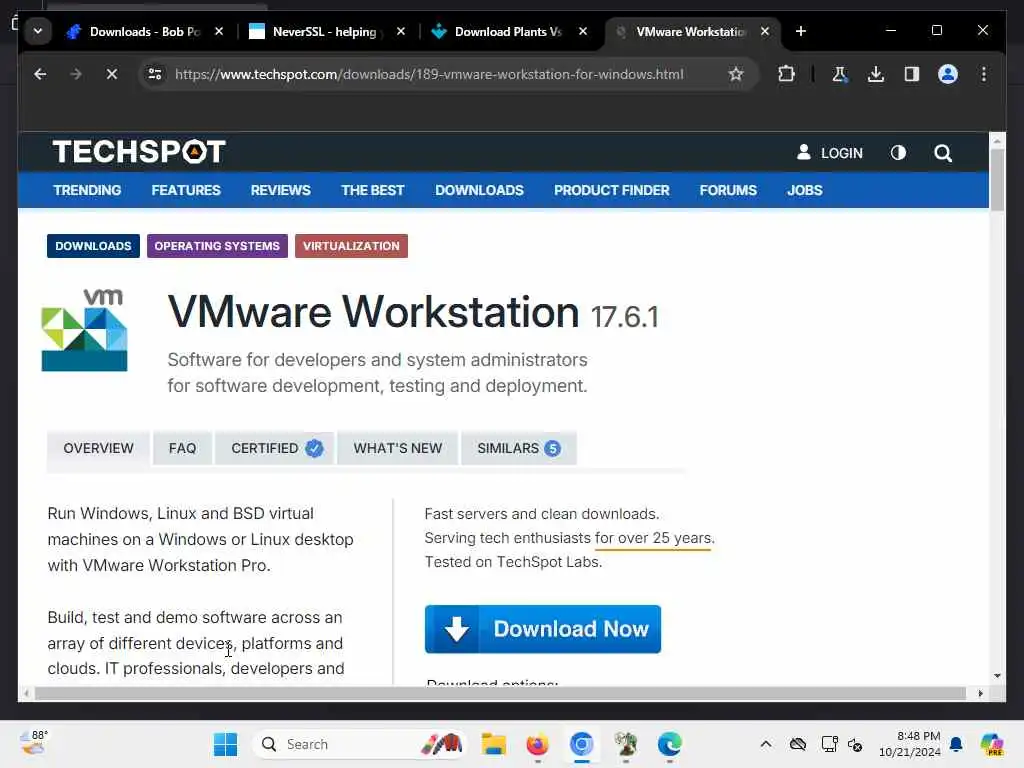Open File Explorer from the taskbar
Screen dimensions: 1024x768
[494, 744]
